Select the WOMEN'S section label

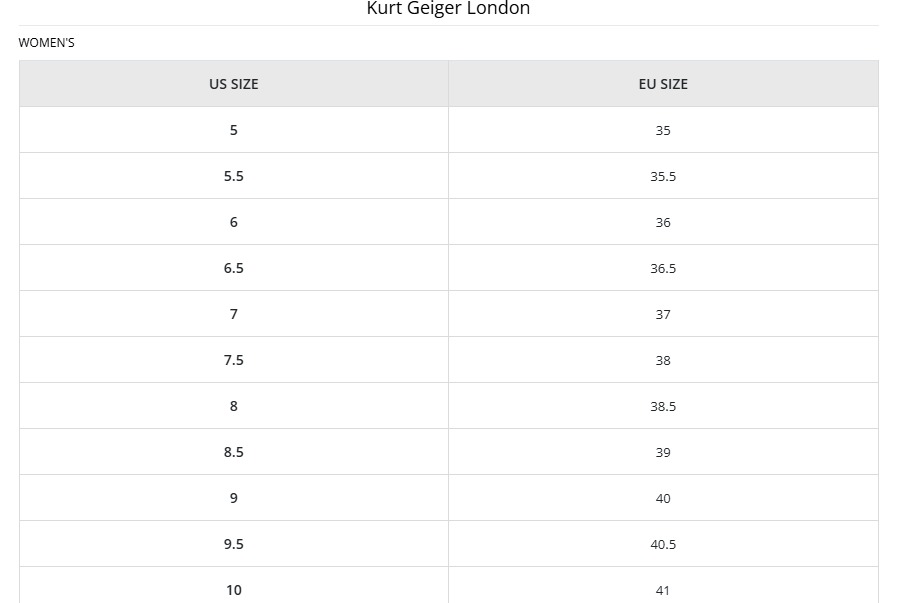click(x=46, y=43)
